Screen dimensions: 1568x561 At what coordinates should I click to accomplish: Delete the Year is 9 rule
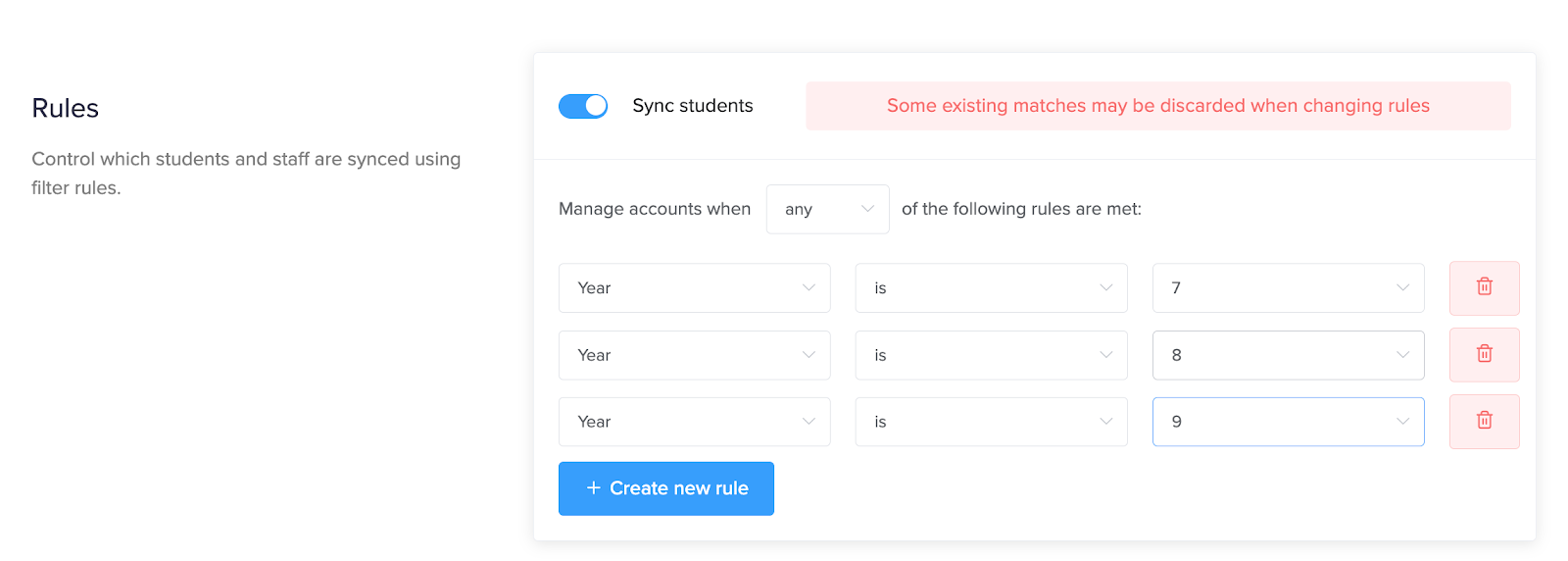1484,421
